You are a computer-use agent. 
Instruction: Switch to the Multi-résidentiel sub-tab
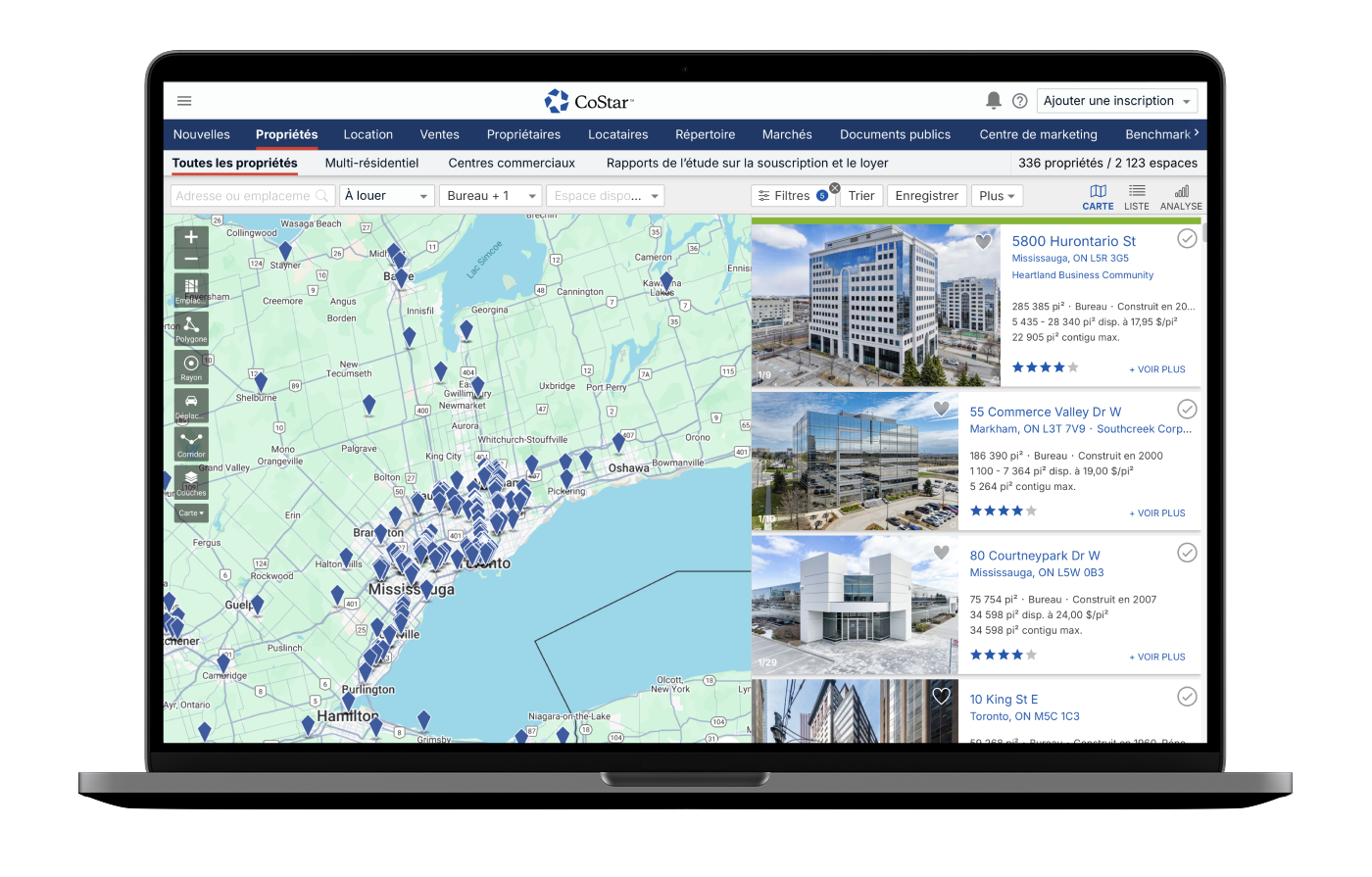pyautogui.click(x=371, y=163)
